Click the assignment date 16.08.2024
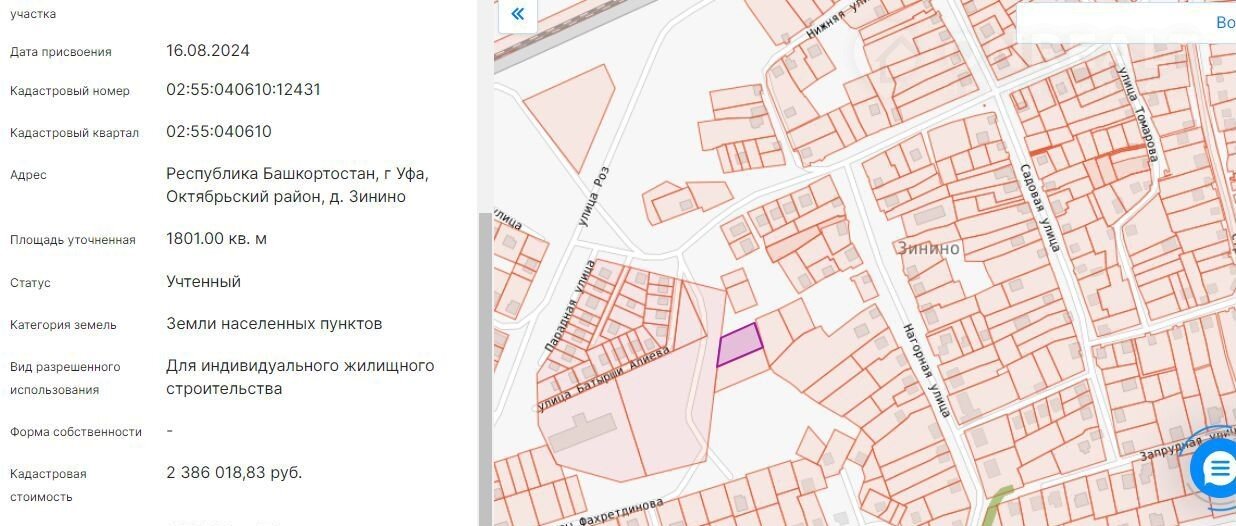 [x=208, y=51]
